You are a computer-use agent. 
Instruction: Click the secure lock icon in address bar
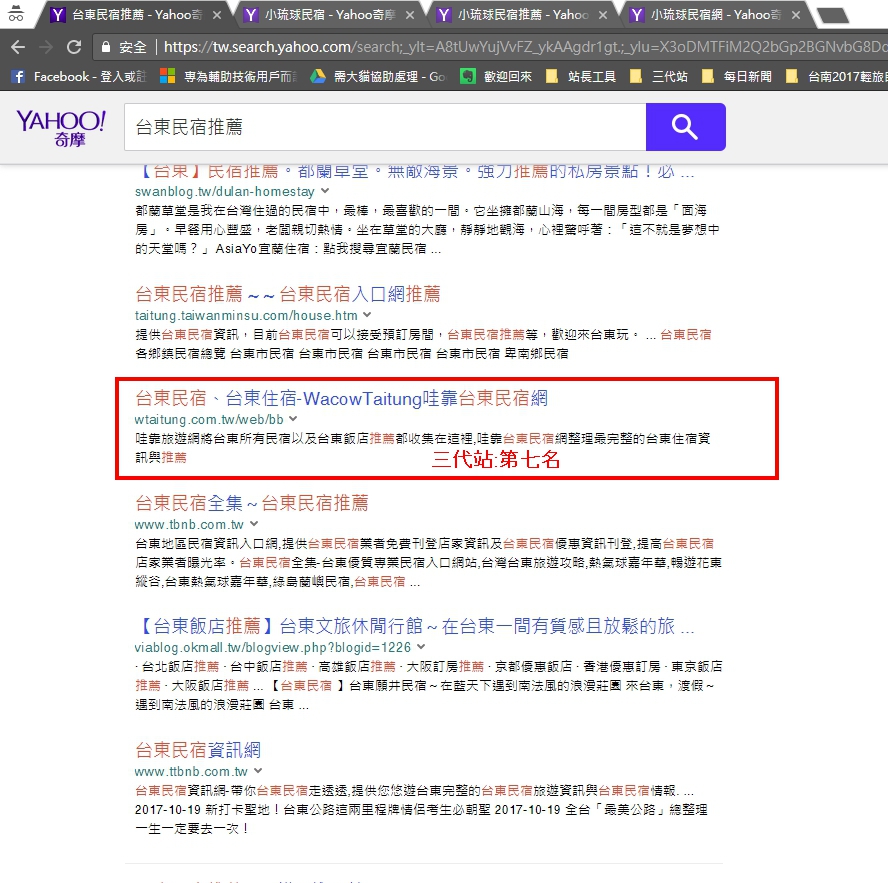point(105,47)
